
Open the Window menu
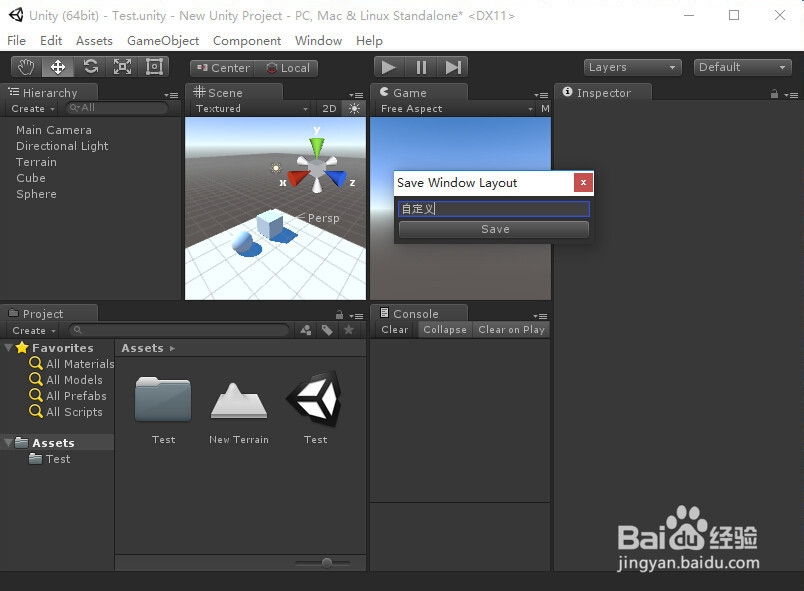318,40
